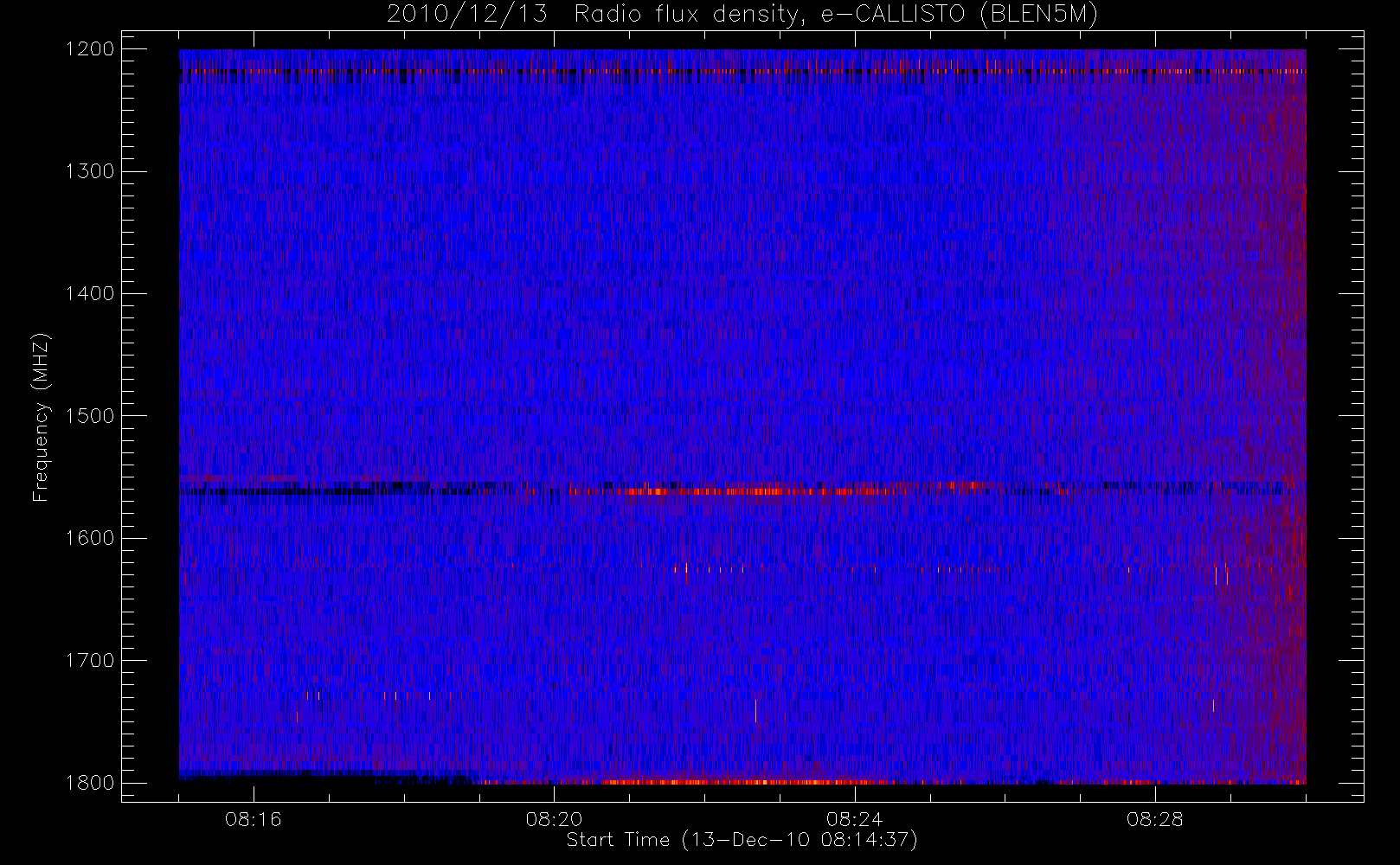1400x865 pixels.
Task: Click the 08:16 time tick label
Action: coord(254,819)
